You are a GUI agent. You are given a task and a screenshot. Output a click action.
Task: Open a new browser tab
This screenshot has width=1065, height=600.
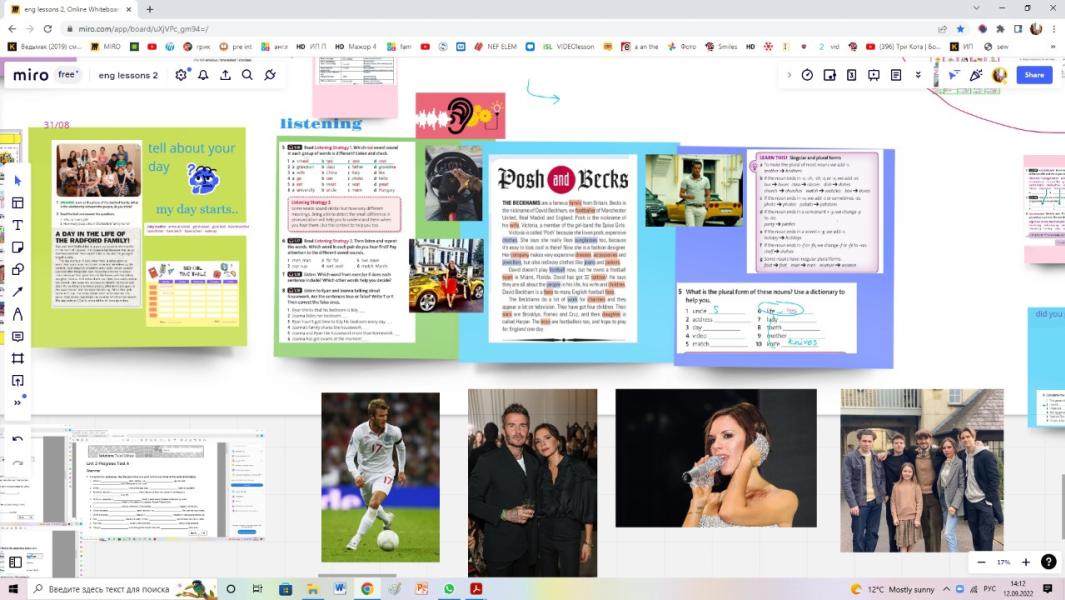pos(149,9)
